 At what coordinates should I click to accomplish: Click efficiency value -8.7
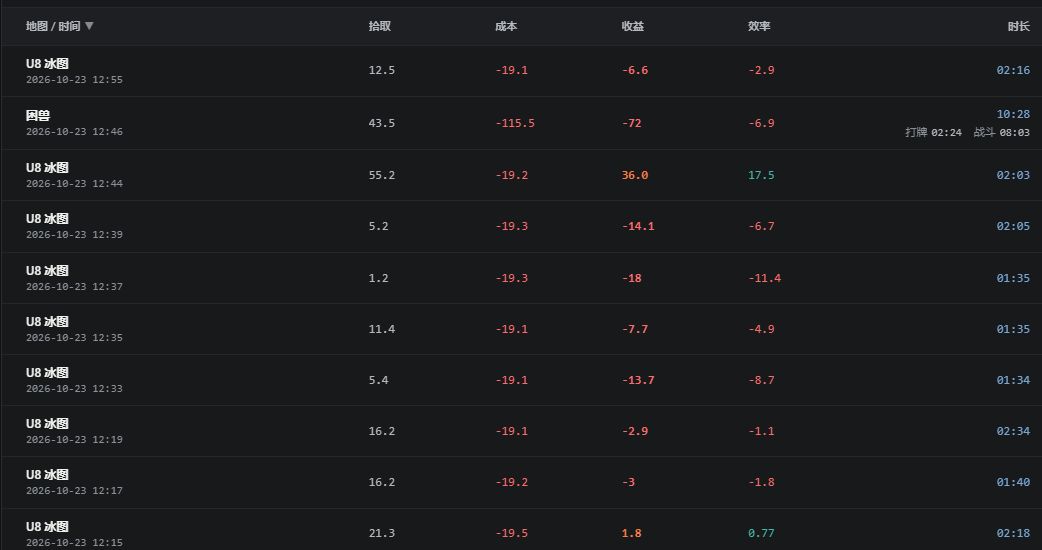point(762,380)
